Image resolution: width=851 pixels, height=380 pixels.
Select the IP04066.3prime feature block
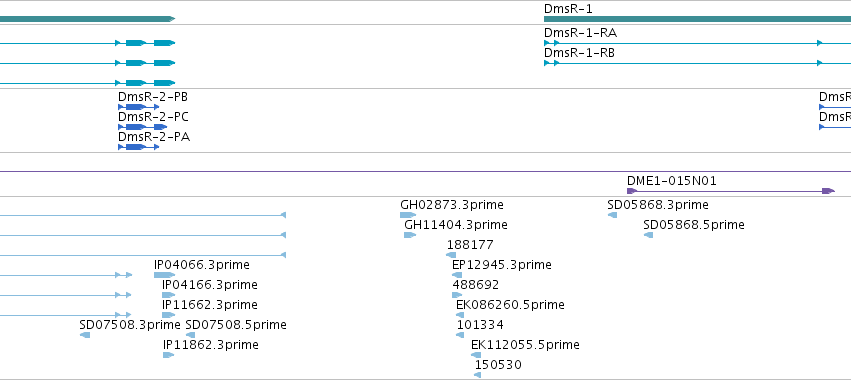(x=164, y=275)
